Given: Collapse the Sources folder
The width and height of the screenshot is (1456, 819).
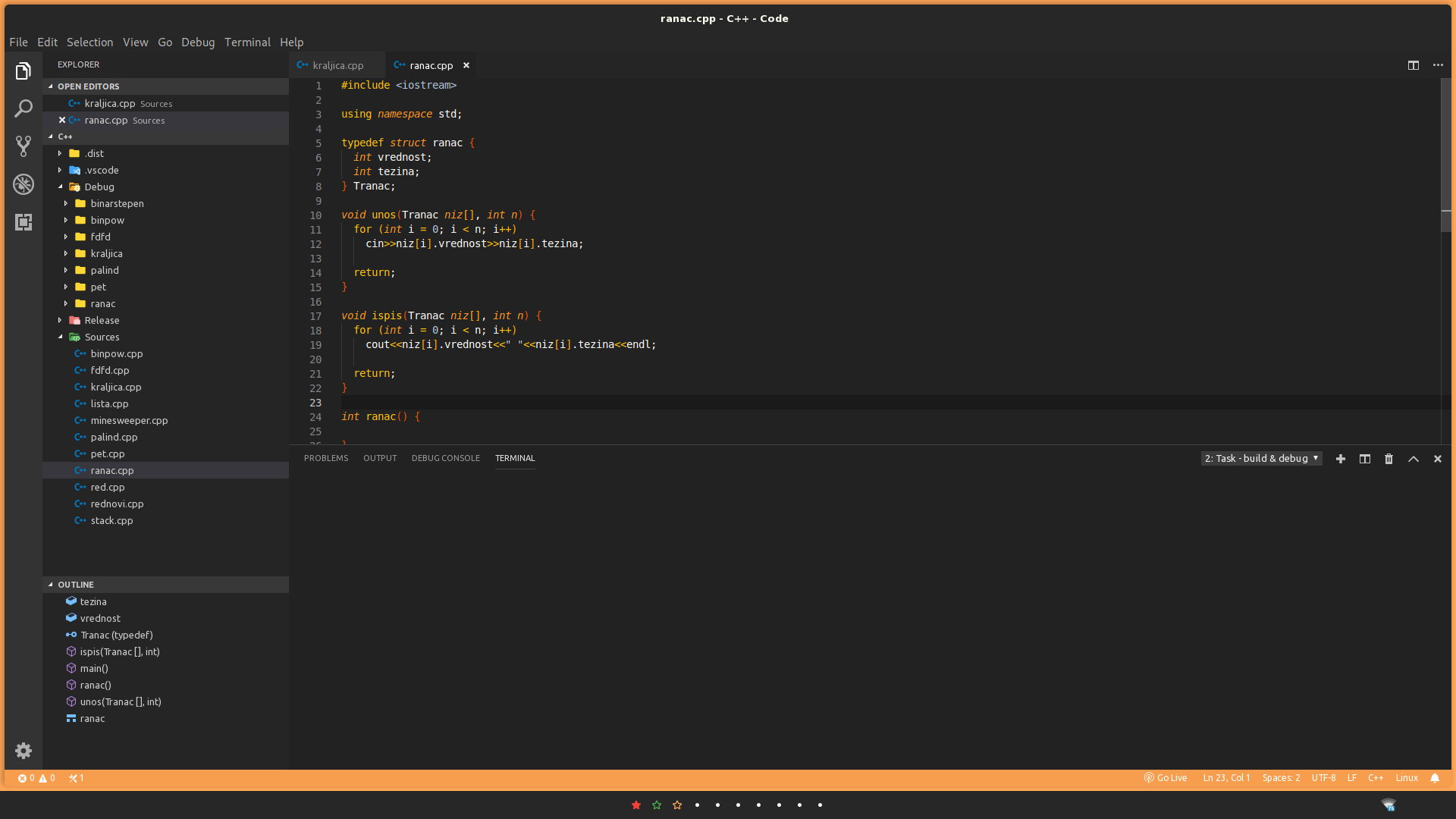Looking at the screenshot, I should point(165,337).
